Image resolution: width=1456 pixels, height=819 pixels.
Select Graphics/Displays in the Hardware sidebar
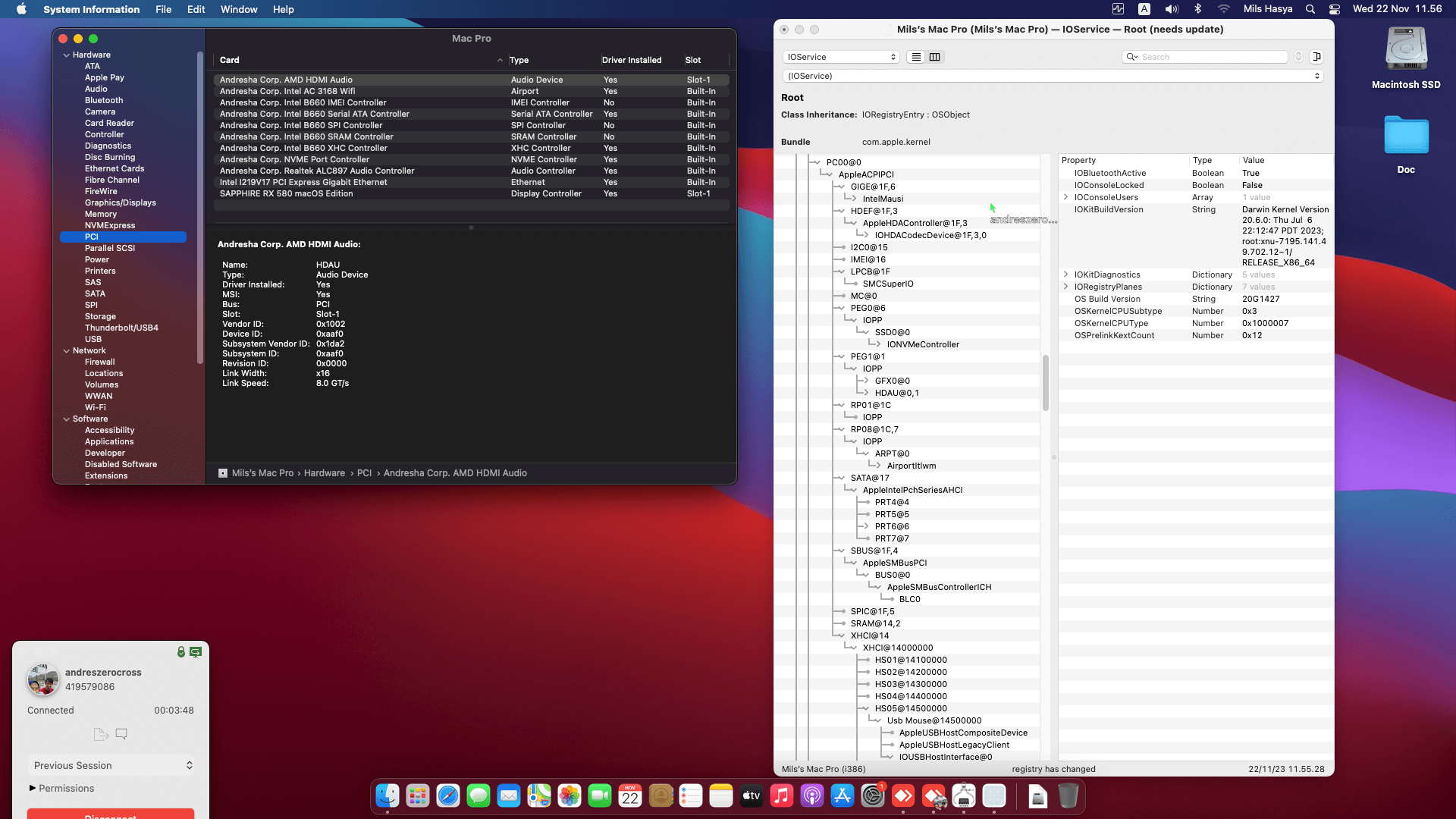(120, 202)
